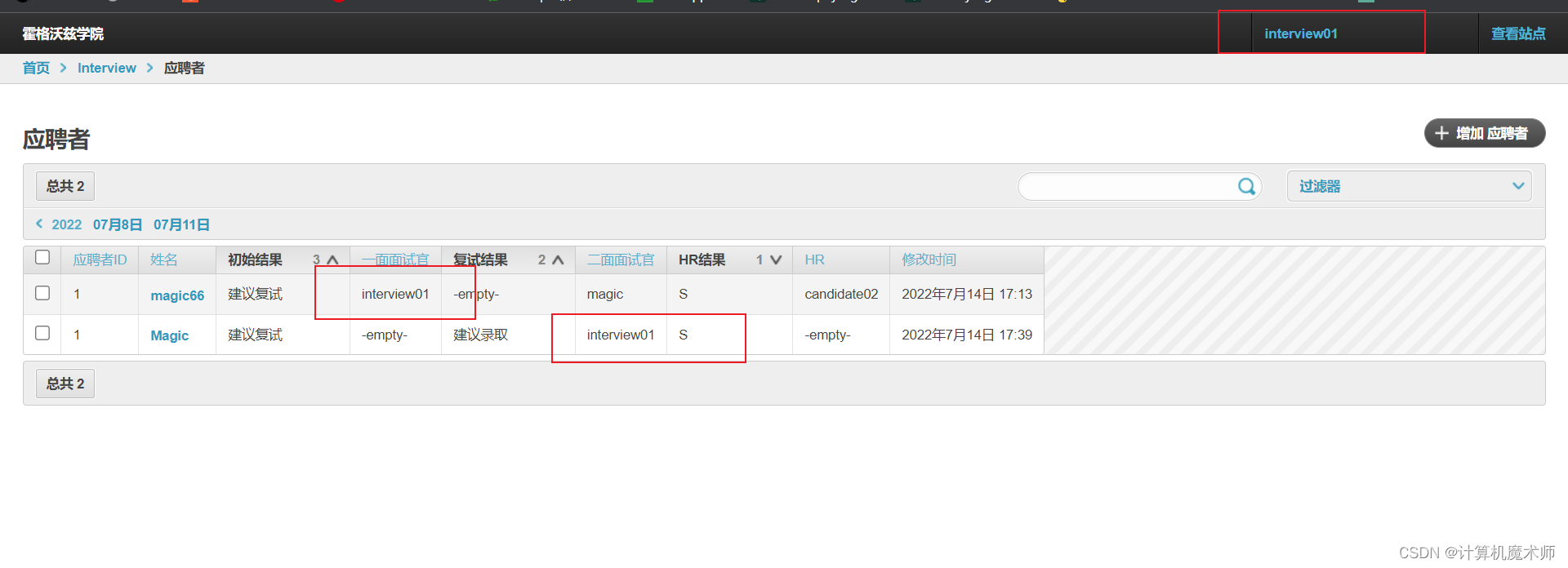Check the row checkbox for Magic
1568x568 pixels.
coord(42,333)
